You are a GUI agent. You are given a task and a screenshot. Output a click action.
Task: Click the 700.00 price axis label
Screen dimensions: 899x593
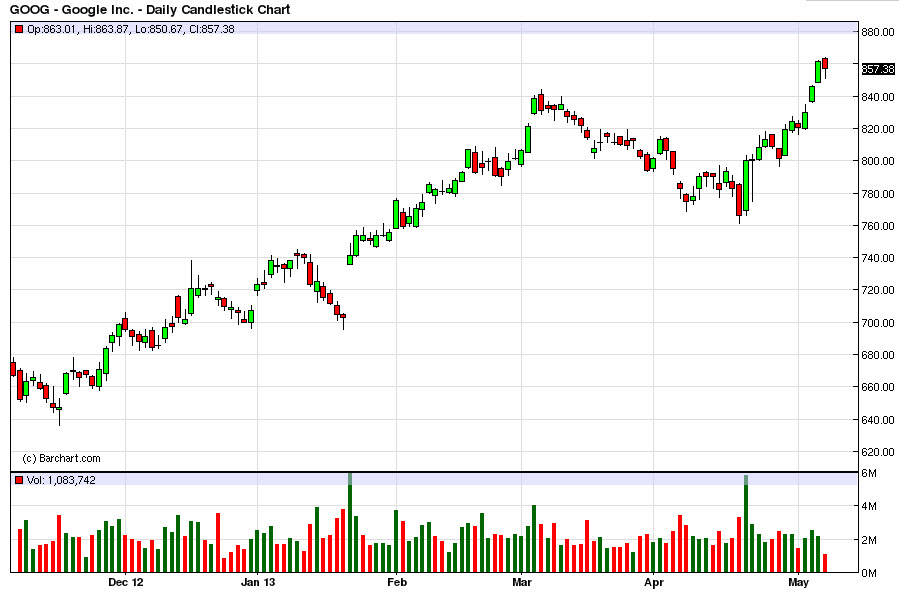(878, 323)
